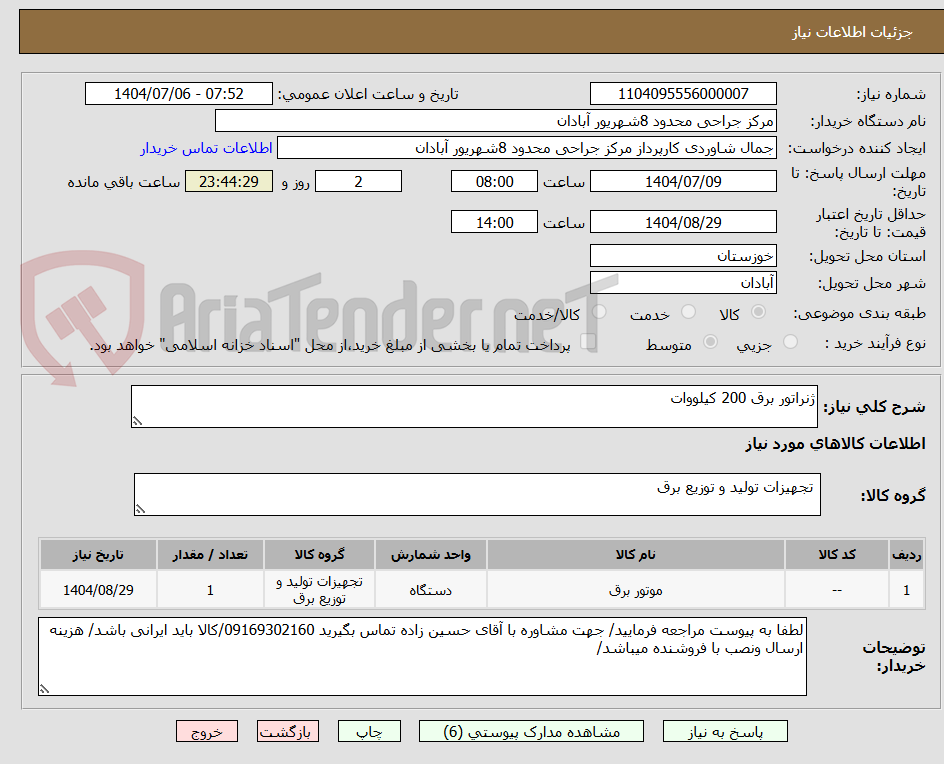Open اطلاعات تماس خریدار link
944x764 pixels.
(206, 148)
